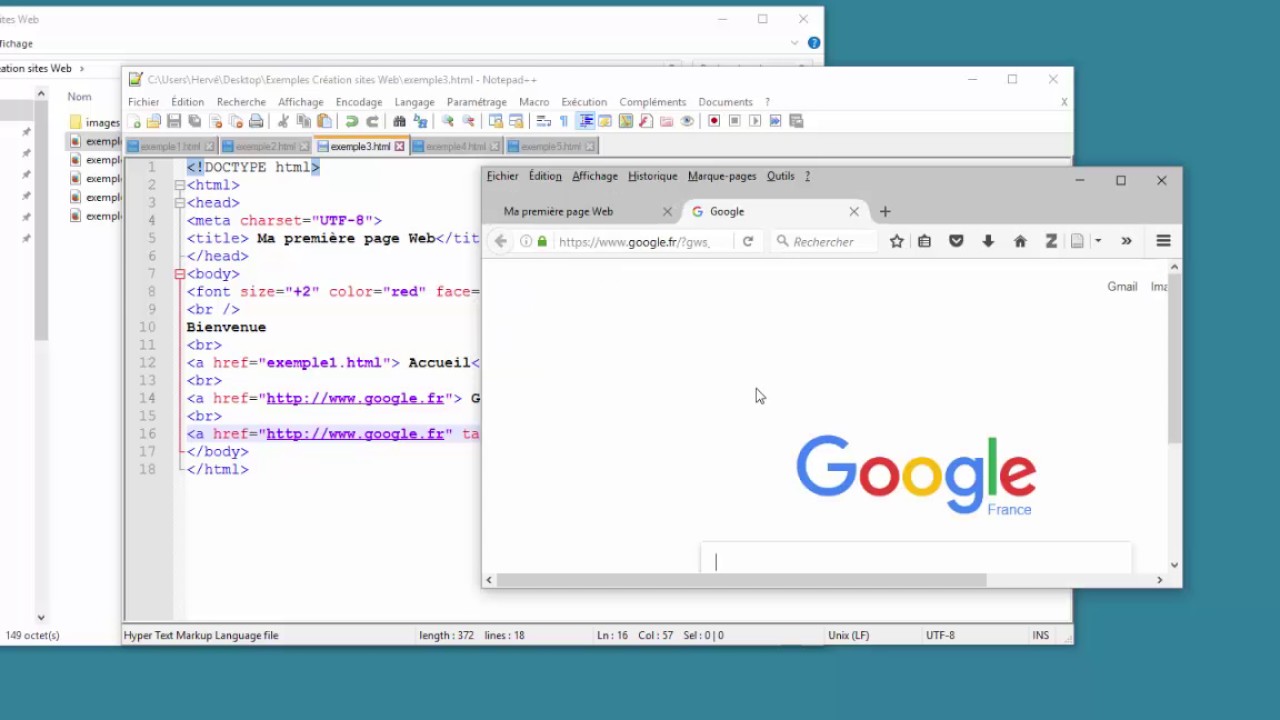Open Find with the binoculars icon
Screen dimensions: 1280x720
[399, 121]
